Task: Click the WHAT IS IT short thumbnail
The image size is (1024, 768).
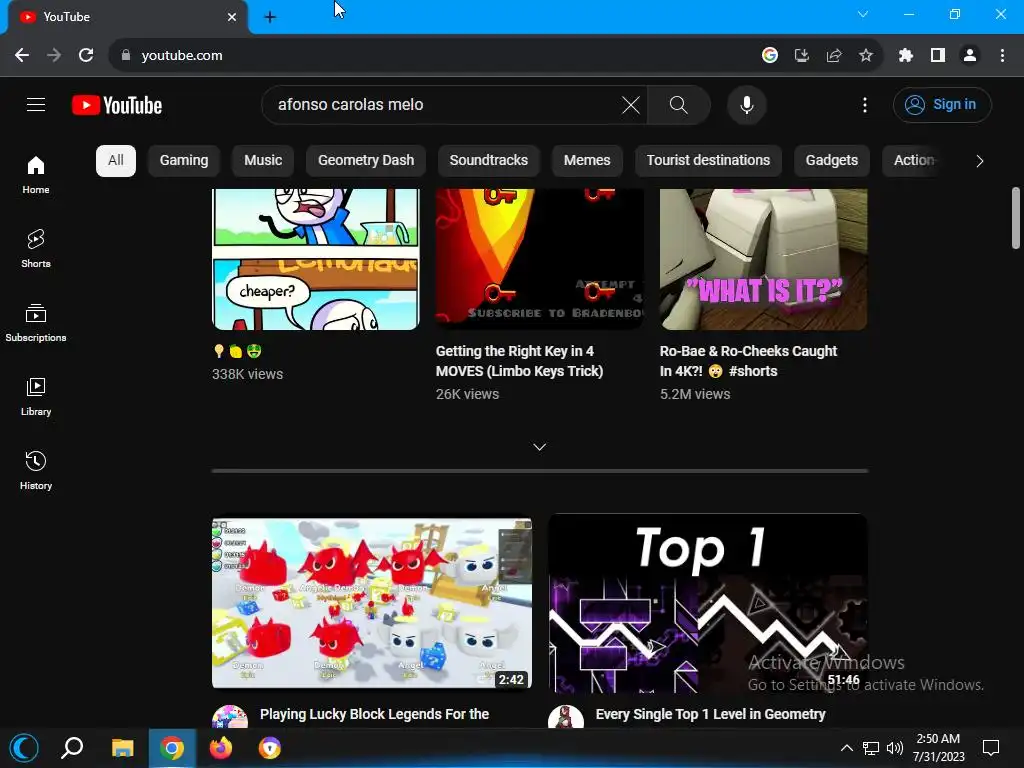Action: pyautogui.click(x=763, y=259)
